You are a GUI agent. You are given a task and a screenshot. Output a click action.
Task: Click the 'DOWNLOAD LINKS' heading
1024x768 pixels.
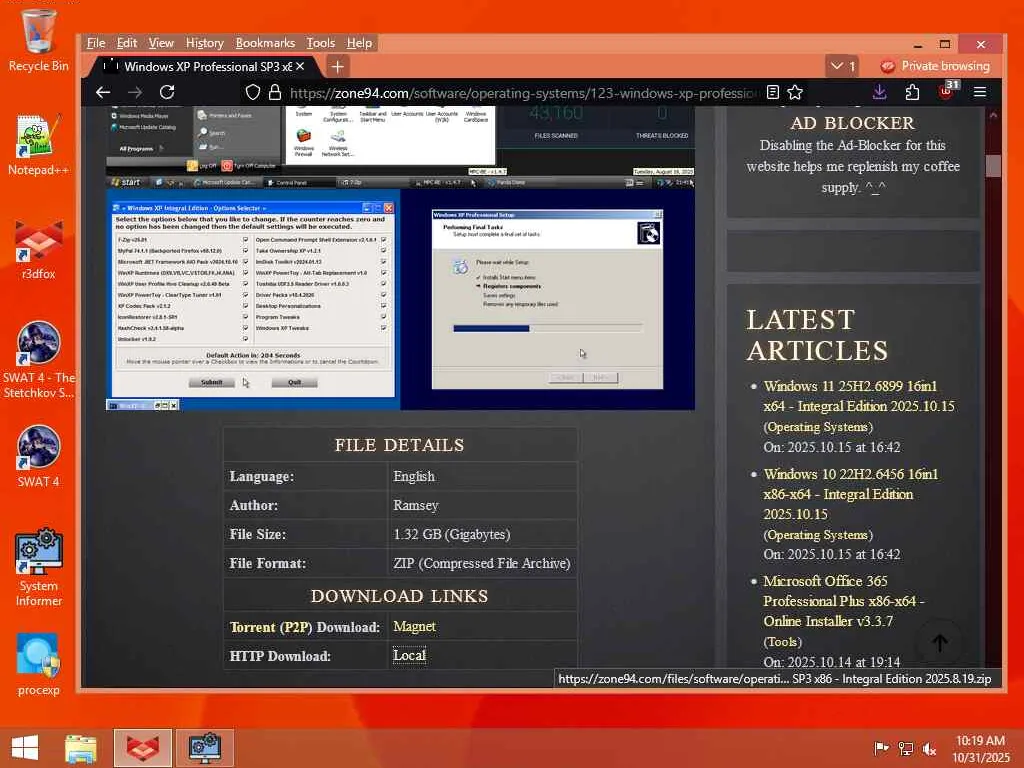pyautogui.click(x=400, y=596)
